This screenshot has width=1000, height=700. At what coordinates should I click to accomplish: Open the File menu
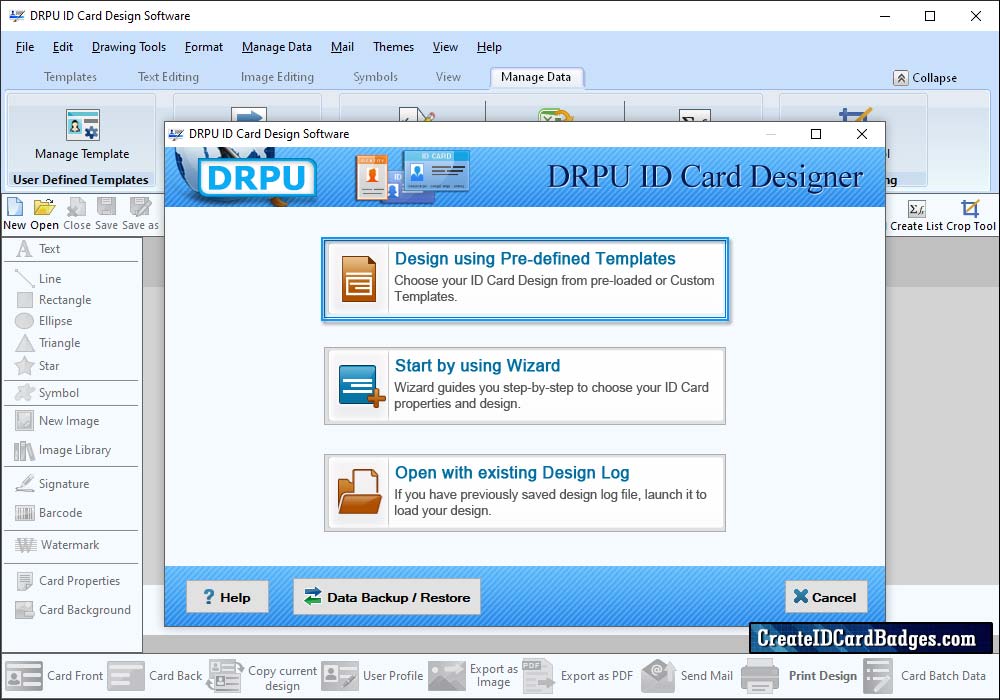coord(25,47)
